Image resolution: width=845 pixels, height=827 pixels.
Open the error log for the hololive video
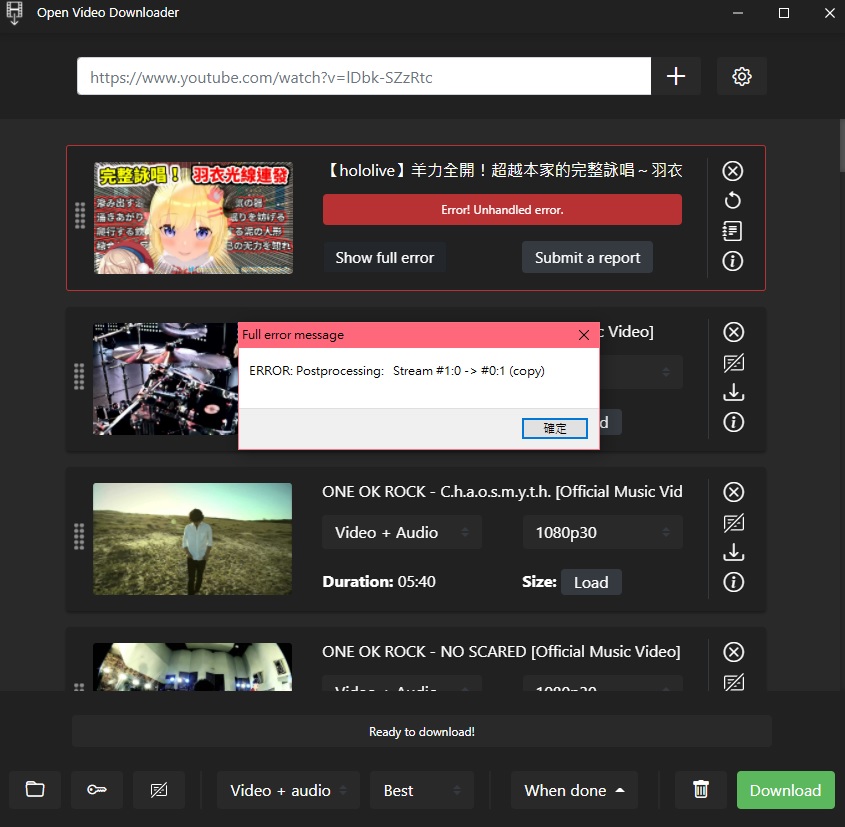pos(732,231)
